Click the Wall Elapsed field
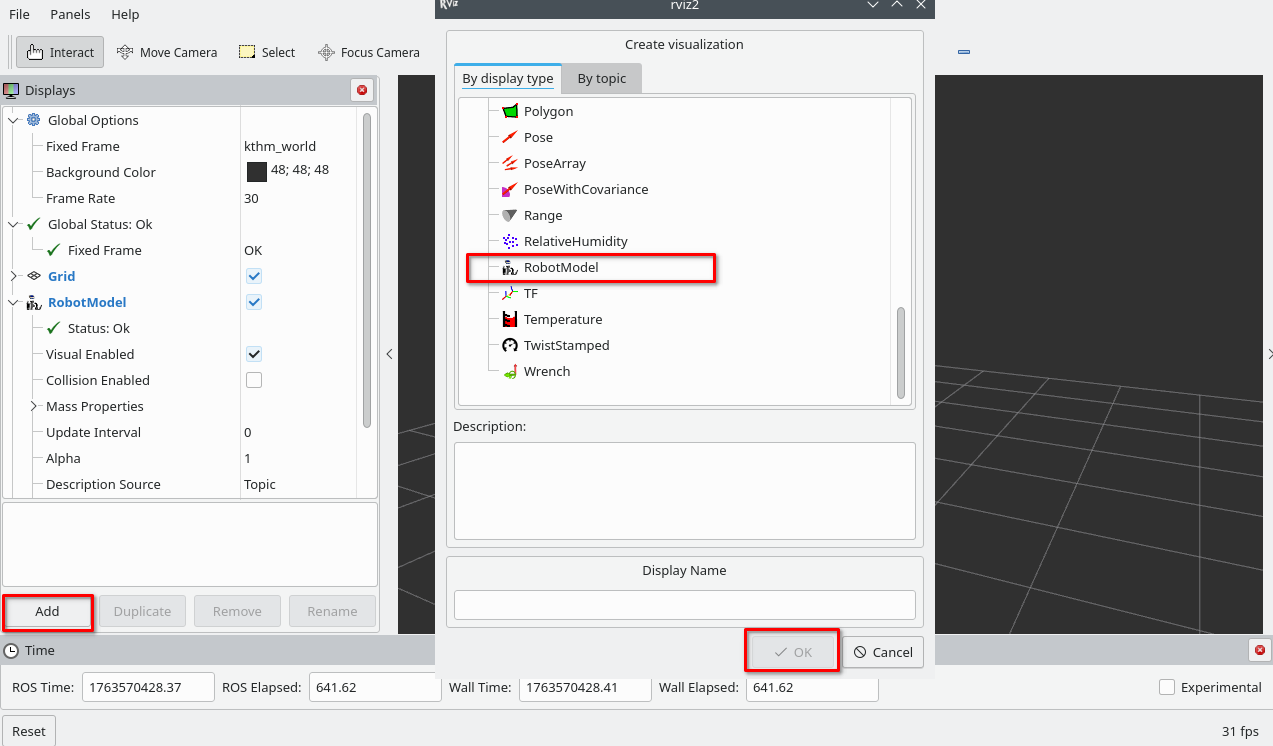The image size is (1273, 746). [812, 687]
